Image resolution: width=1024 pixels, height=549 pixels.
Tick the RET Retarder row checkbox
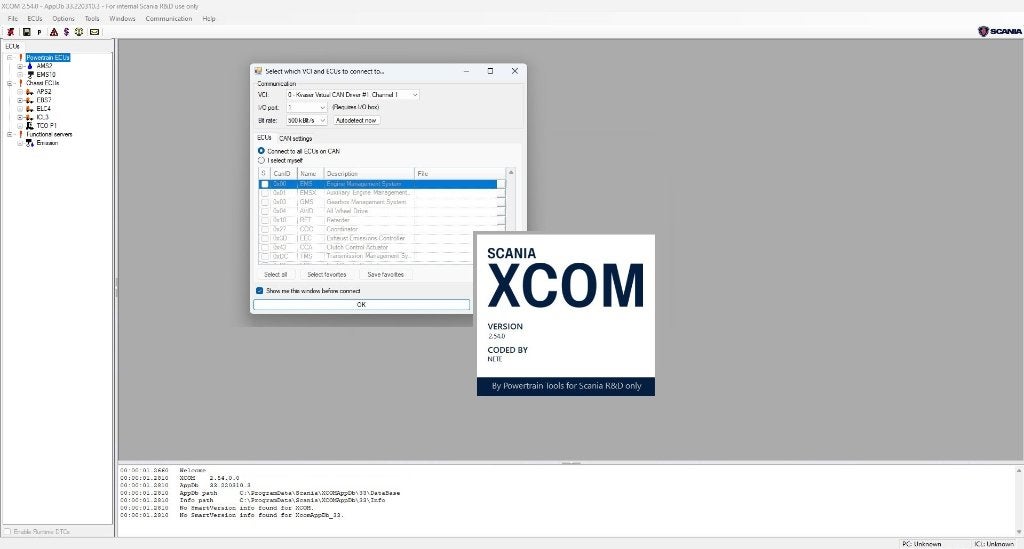tap(264, 221)
